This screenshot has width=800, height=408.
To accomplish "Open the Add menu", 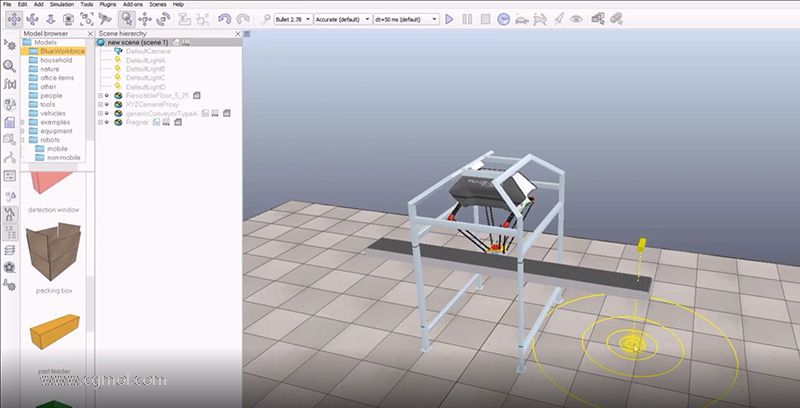I will (x=39, y=4).
